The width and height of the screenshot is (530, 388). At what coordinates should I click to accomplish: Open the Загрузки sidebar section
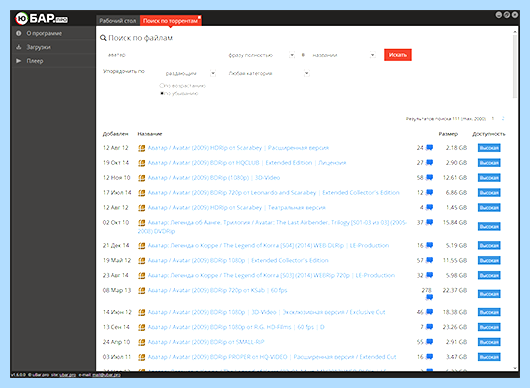coord(53,47)
